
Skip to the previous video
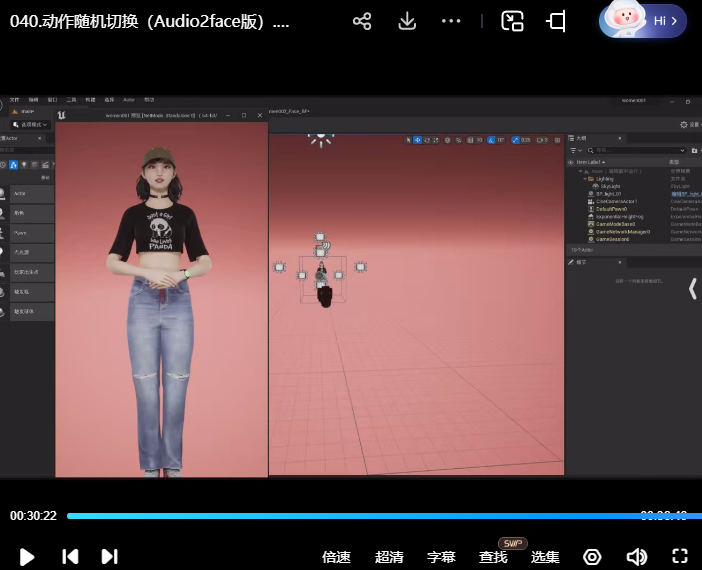tap(70, 557)
